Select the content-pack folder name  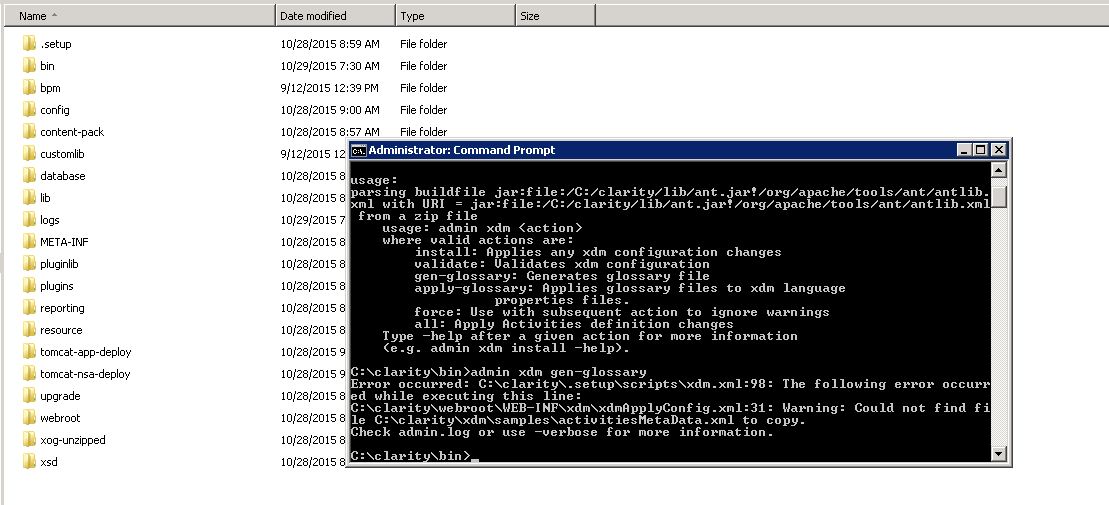coord(72,132)
